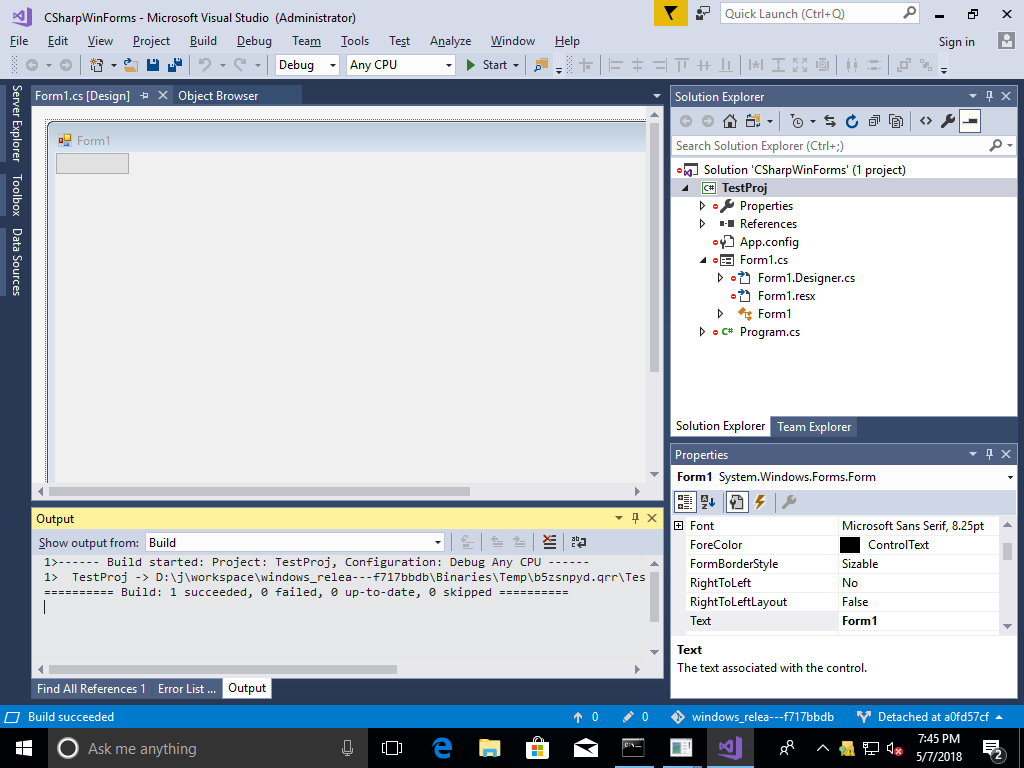1024x768 pixels.
Task: Click the Alphabetical sort icon in Properties
Action: (708, 502)
